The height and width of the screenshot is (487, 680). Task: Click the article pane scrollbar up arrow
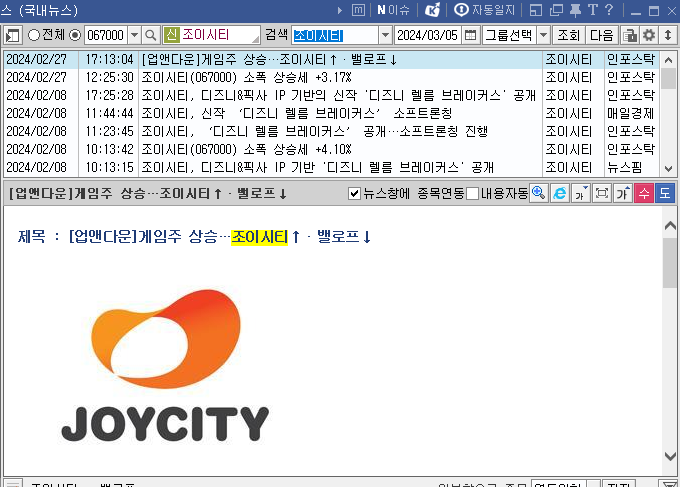[x=670, y=226]
